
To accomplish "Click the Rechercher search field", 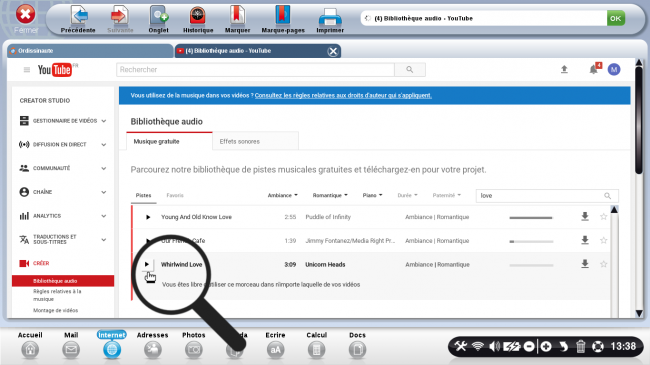I will [x=255, y=70].
